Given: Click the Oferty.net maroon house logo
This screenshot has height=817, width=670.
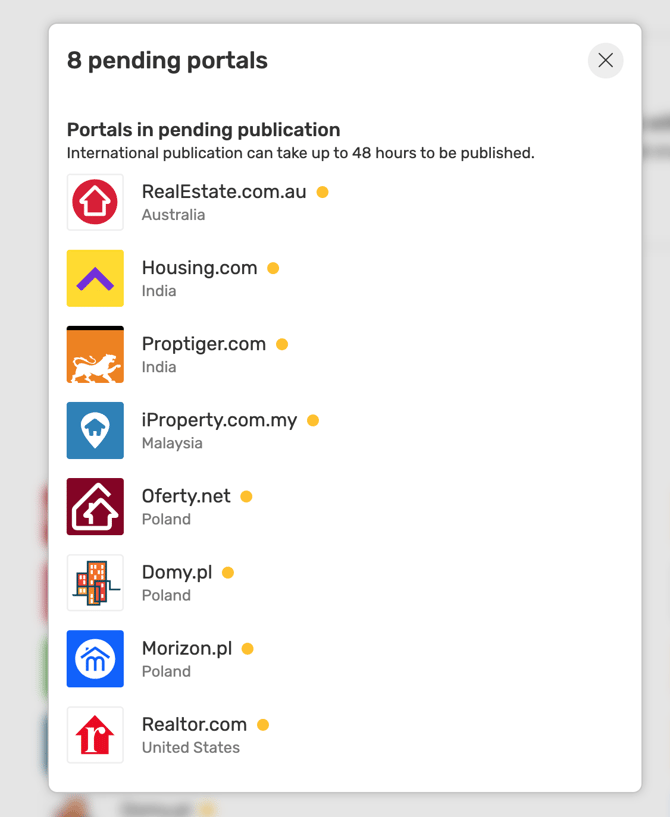Looking at the screenshot, I should point(95,506).
